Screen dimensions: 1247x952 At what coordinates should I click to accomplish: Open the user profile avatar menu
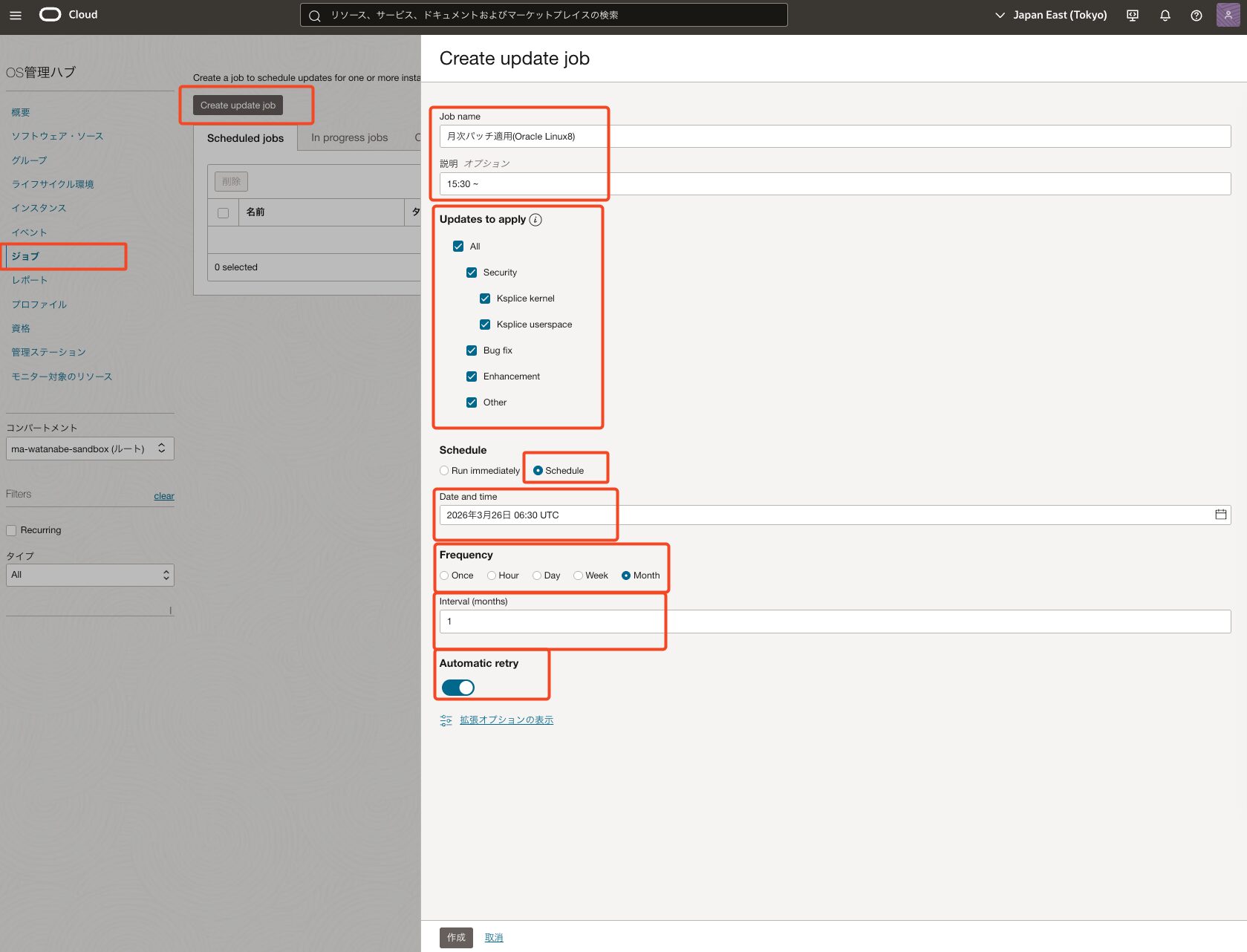1228,15
